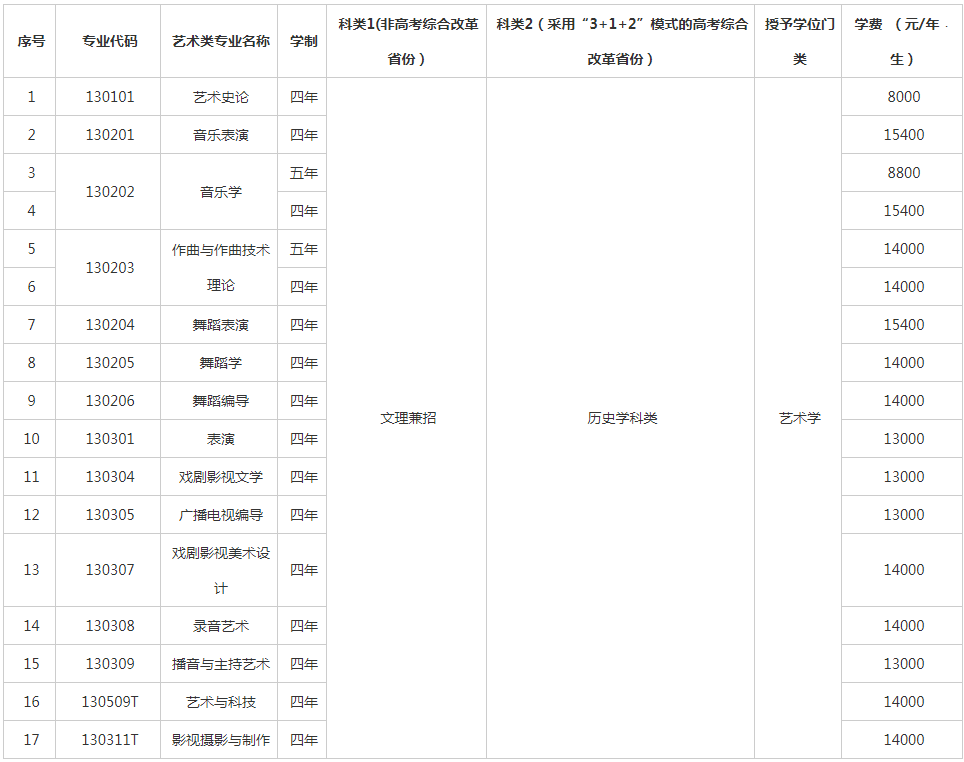The image size is (964, 762).
Task: Click major code 130509T
Action: pyautogui.click(x=109, y=702)
